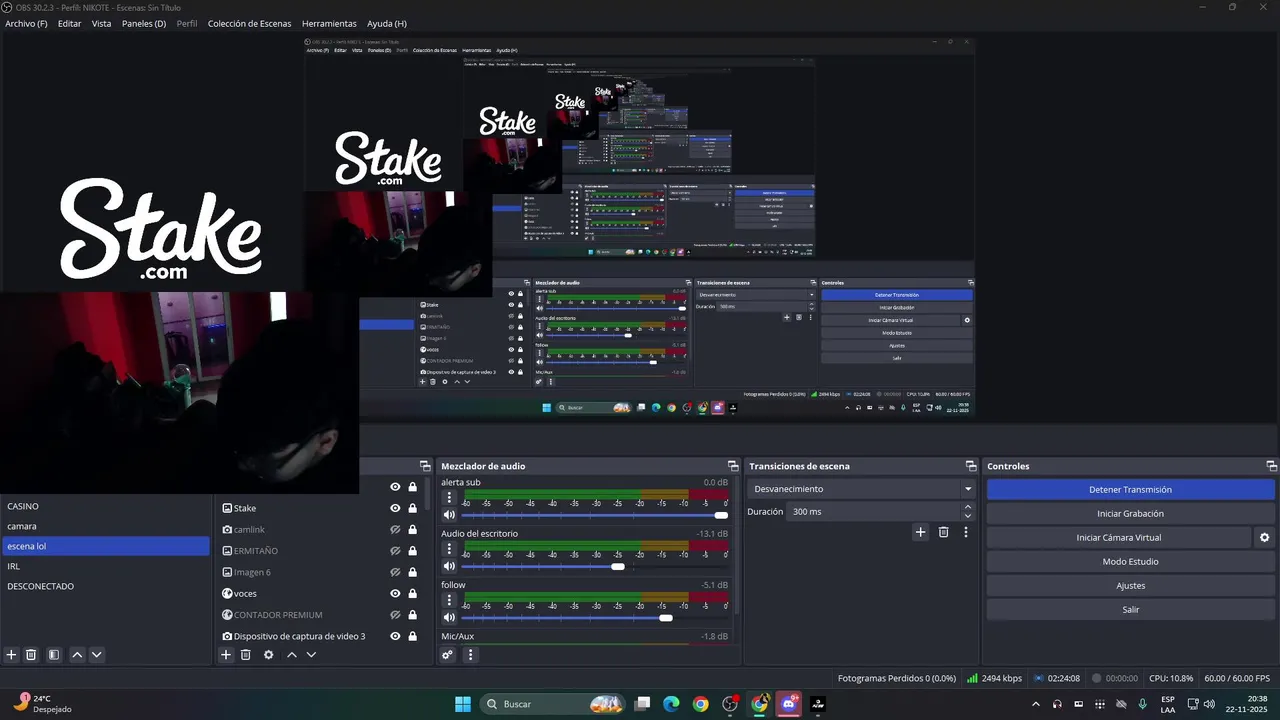Click Iniciar Grabación button
The image size is (1280, 720).
(x=1130, y=514)
